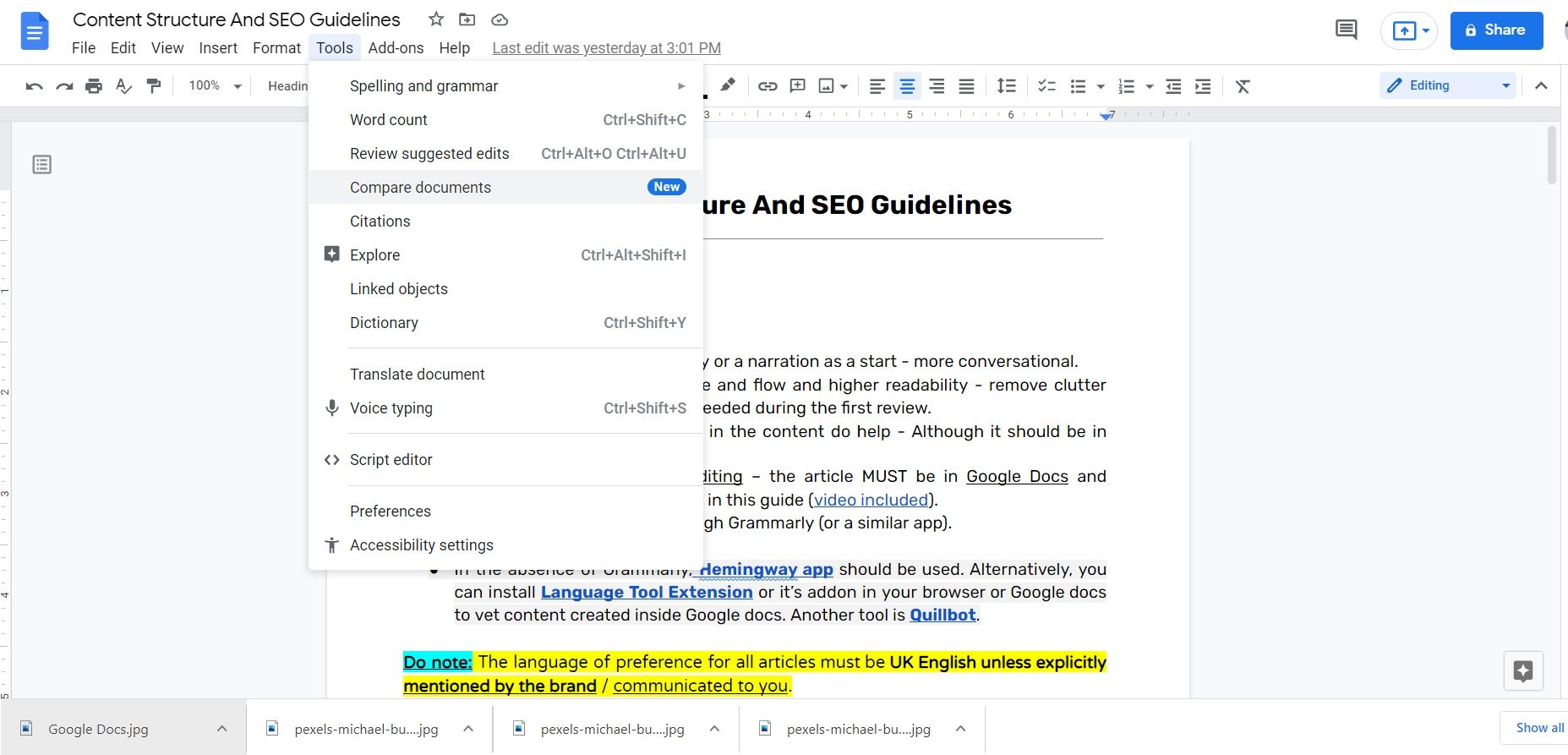
Task: Center align the text
Action: 907,86
